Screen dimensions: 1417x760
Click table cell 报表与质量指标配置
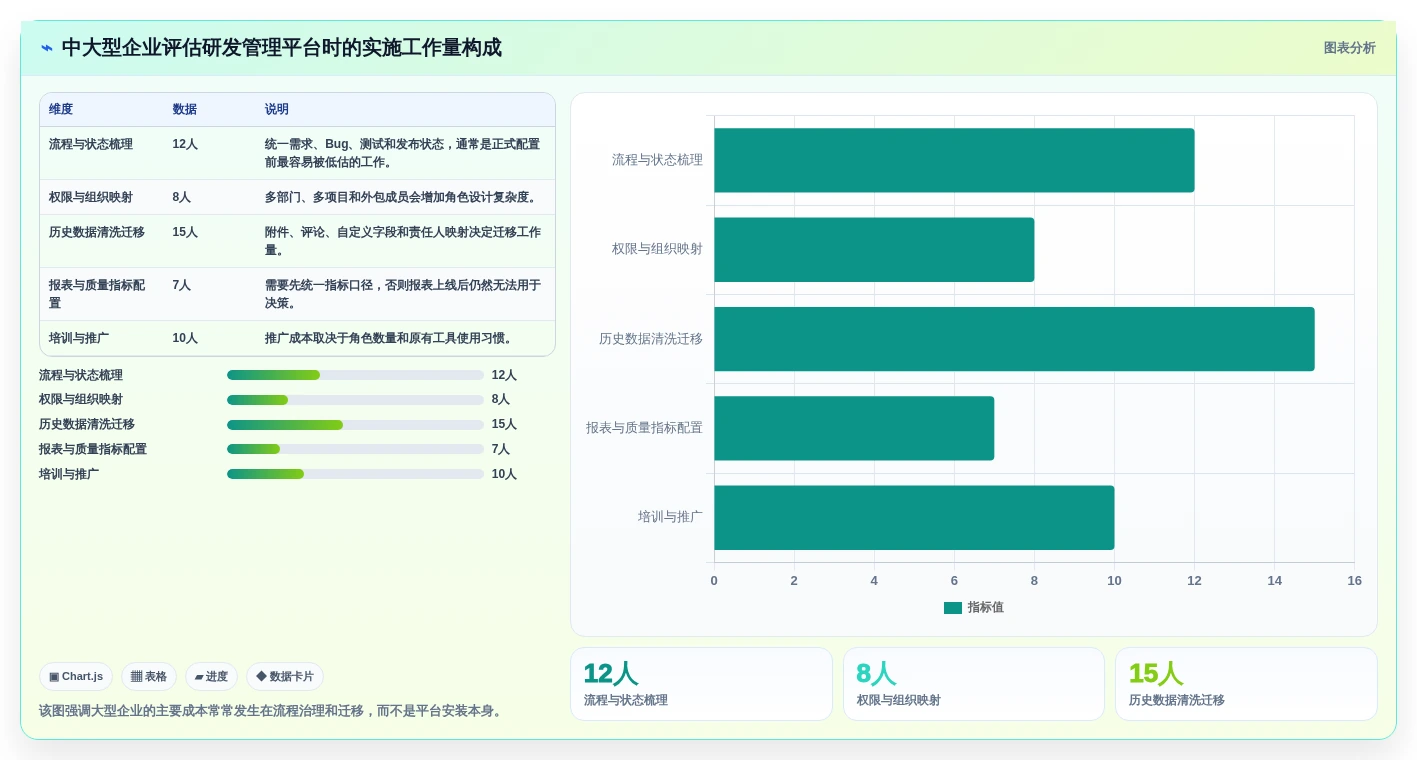pyautogui.click(x=97, y=294)
